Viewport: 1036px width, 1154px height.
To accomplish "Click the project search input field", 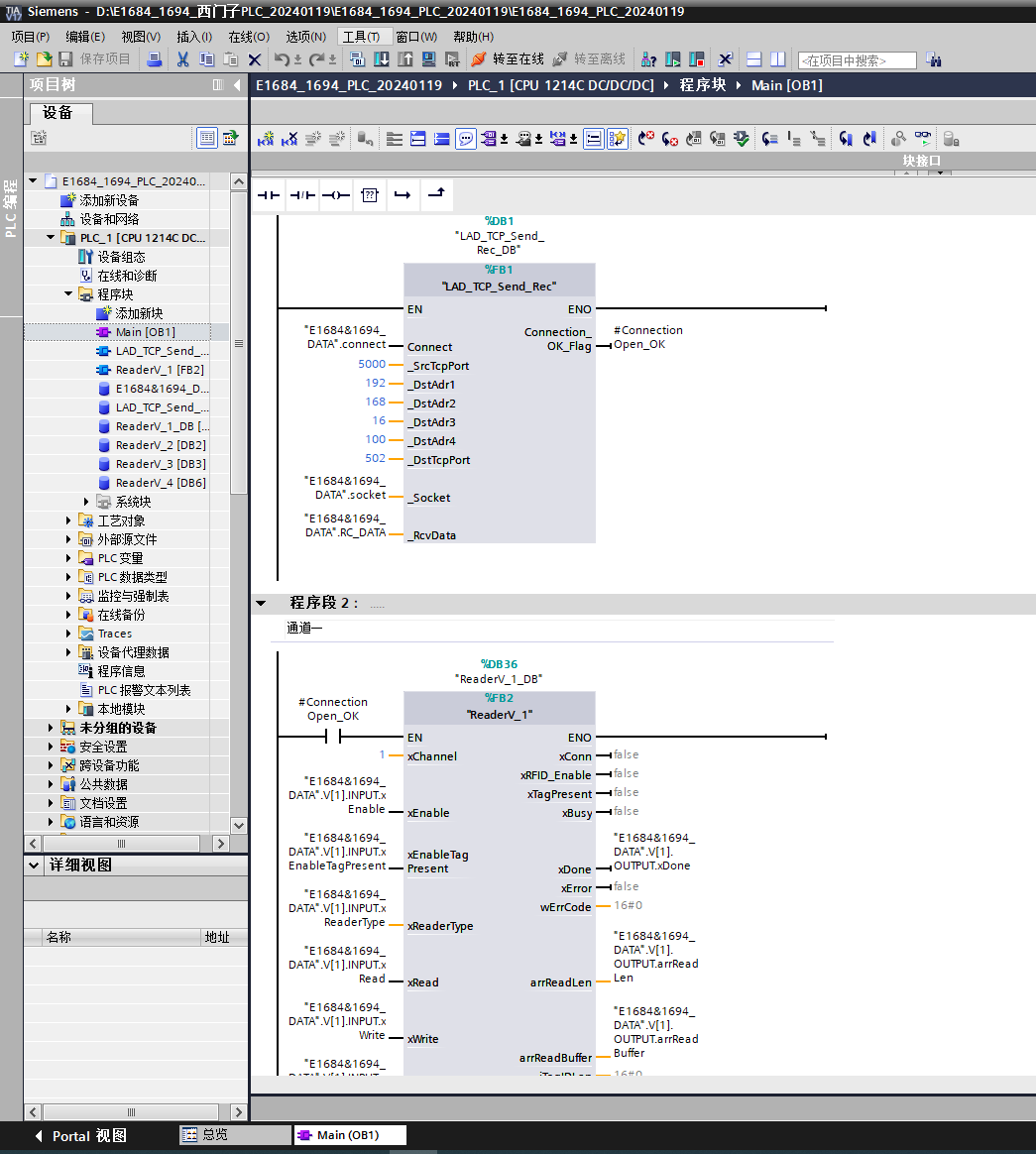I will pos(857,60).
